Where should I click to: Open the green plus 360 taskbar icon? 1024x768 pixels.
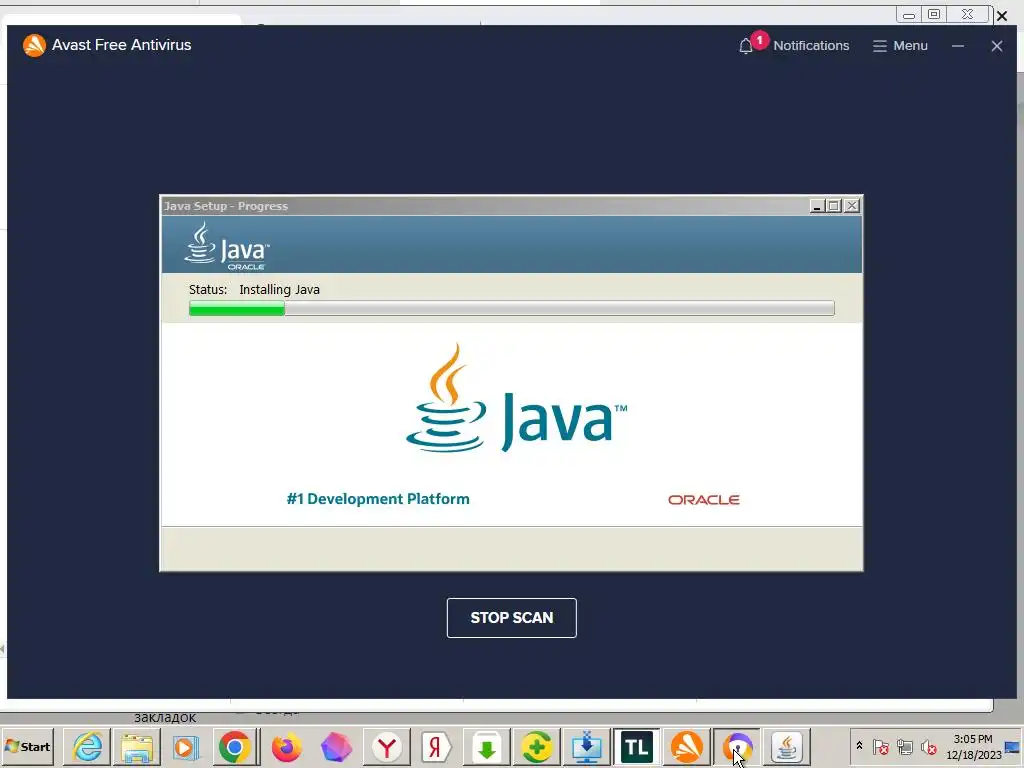pyautogui.click(x=537, y=747)
